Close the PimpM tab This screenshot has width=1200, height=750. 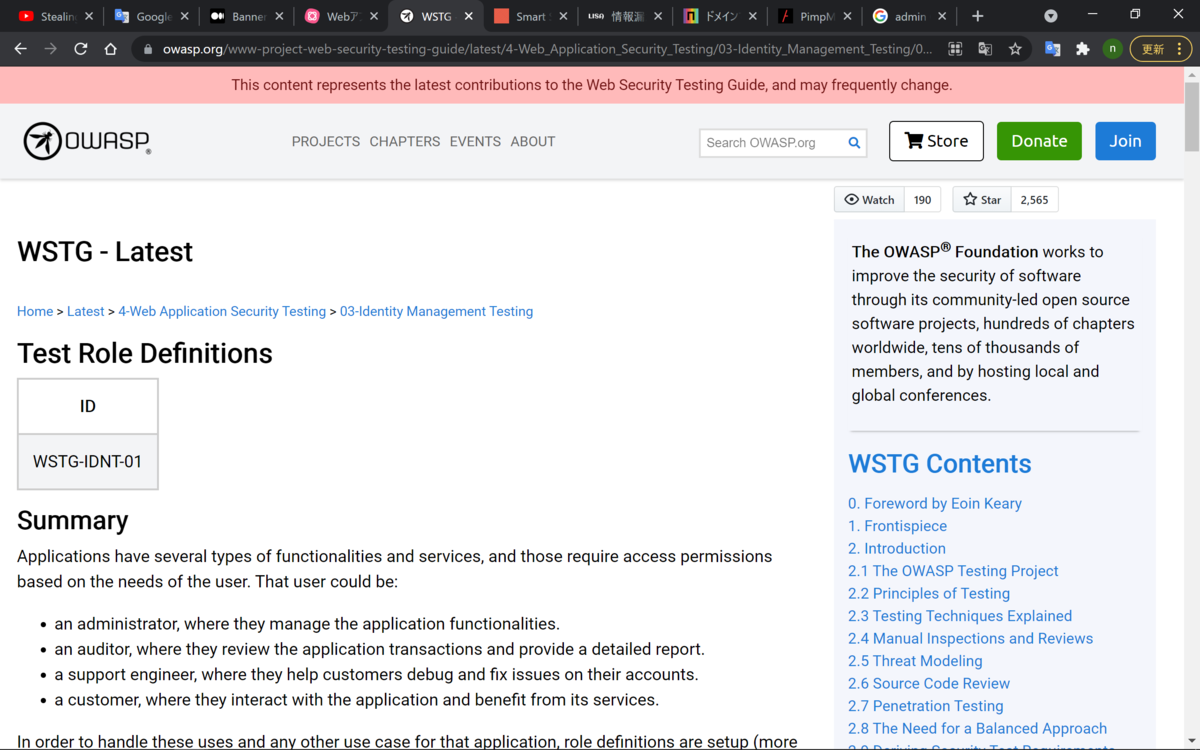[x=848, y=16]
